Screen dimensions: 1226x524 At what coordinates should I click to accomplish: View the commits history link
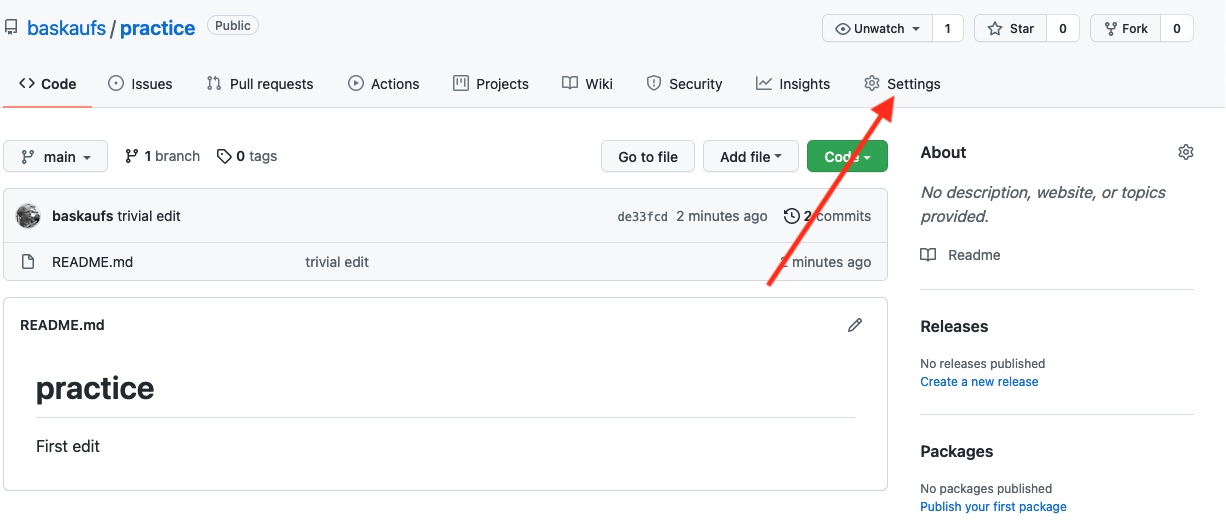827,216
